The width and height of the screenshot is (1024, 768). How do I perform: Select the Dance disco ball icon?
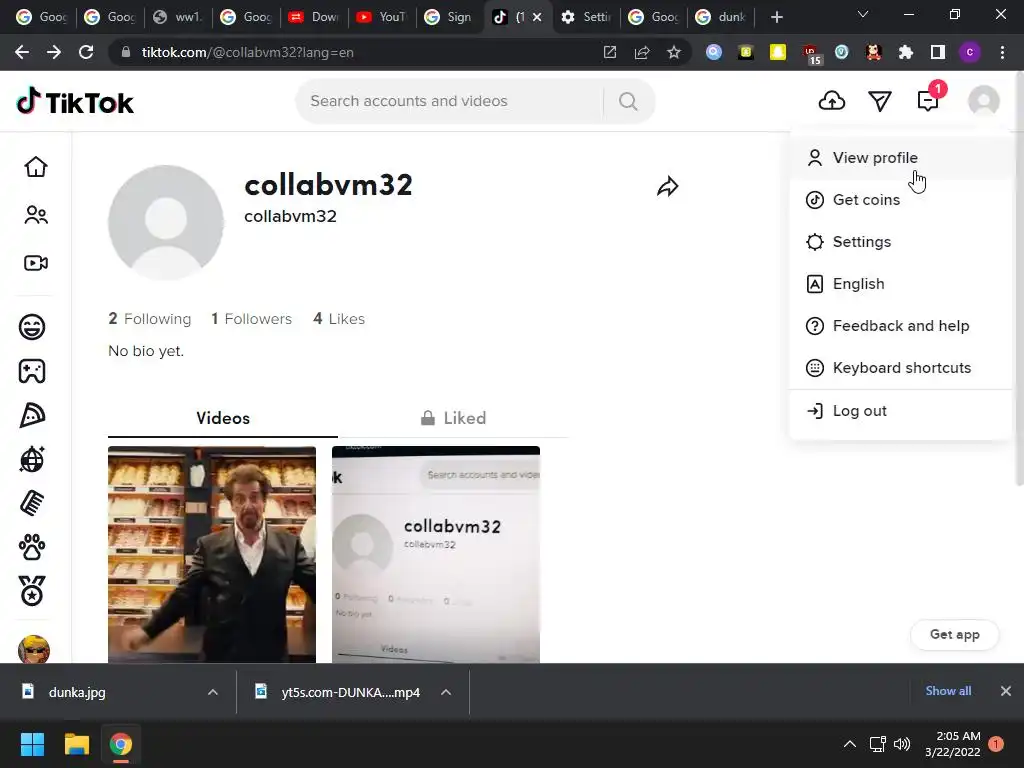pyautogui.click(x=32, y=459)
